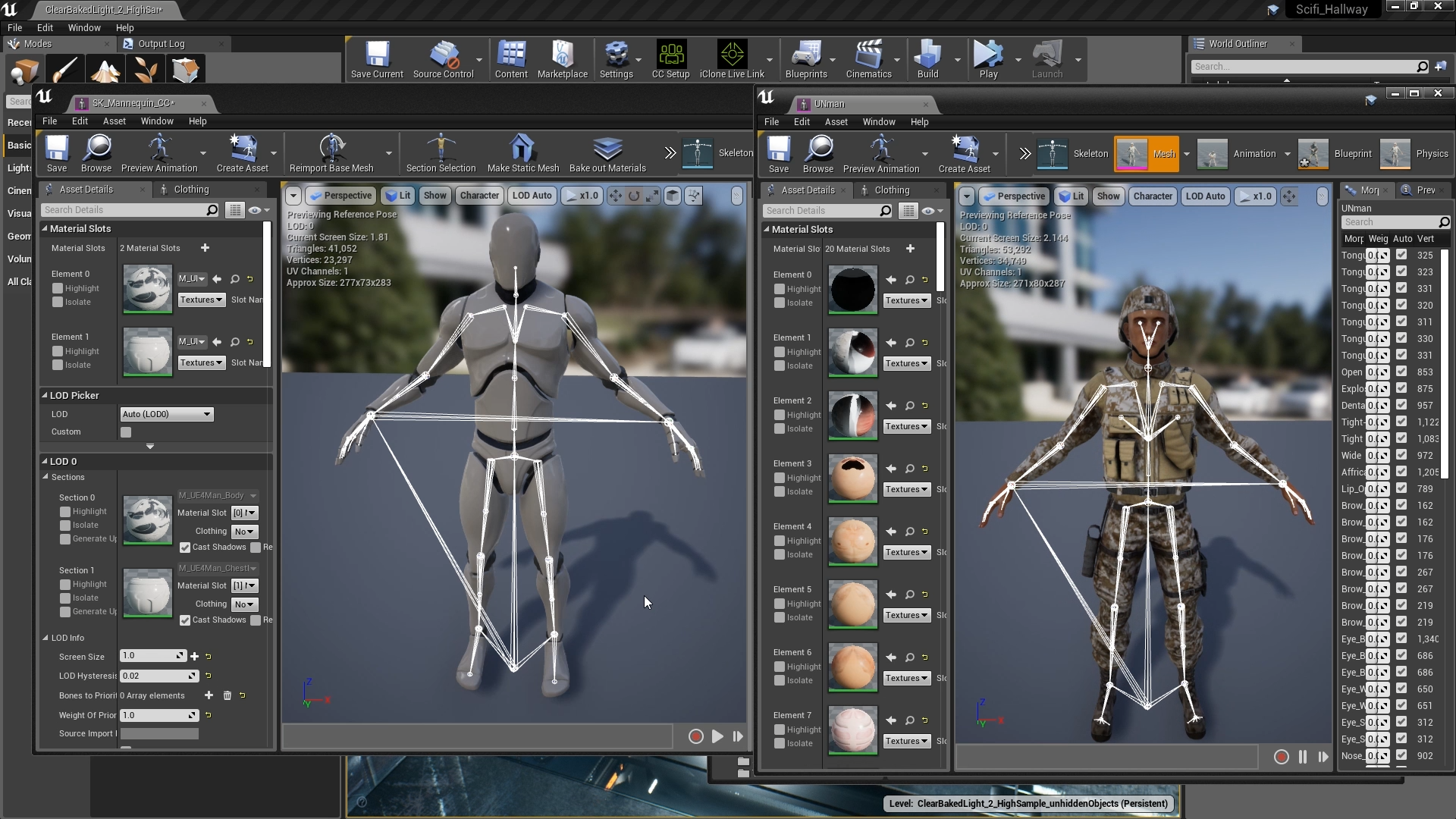Click the Add Material Slot button left panel
The height and width of the screenshot is (819, 1456).
205,247
